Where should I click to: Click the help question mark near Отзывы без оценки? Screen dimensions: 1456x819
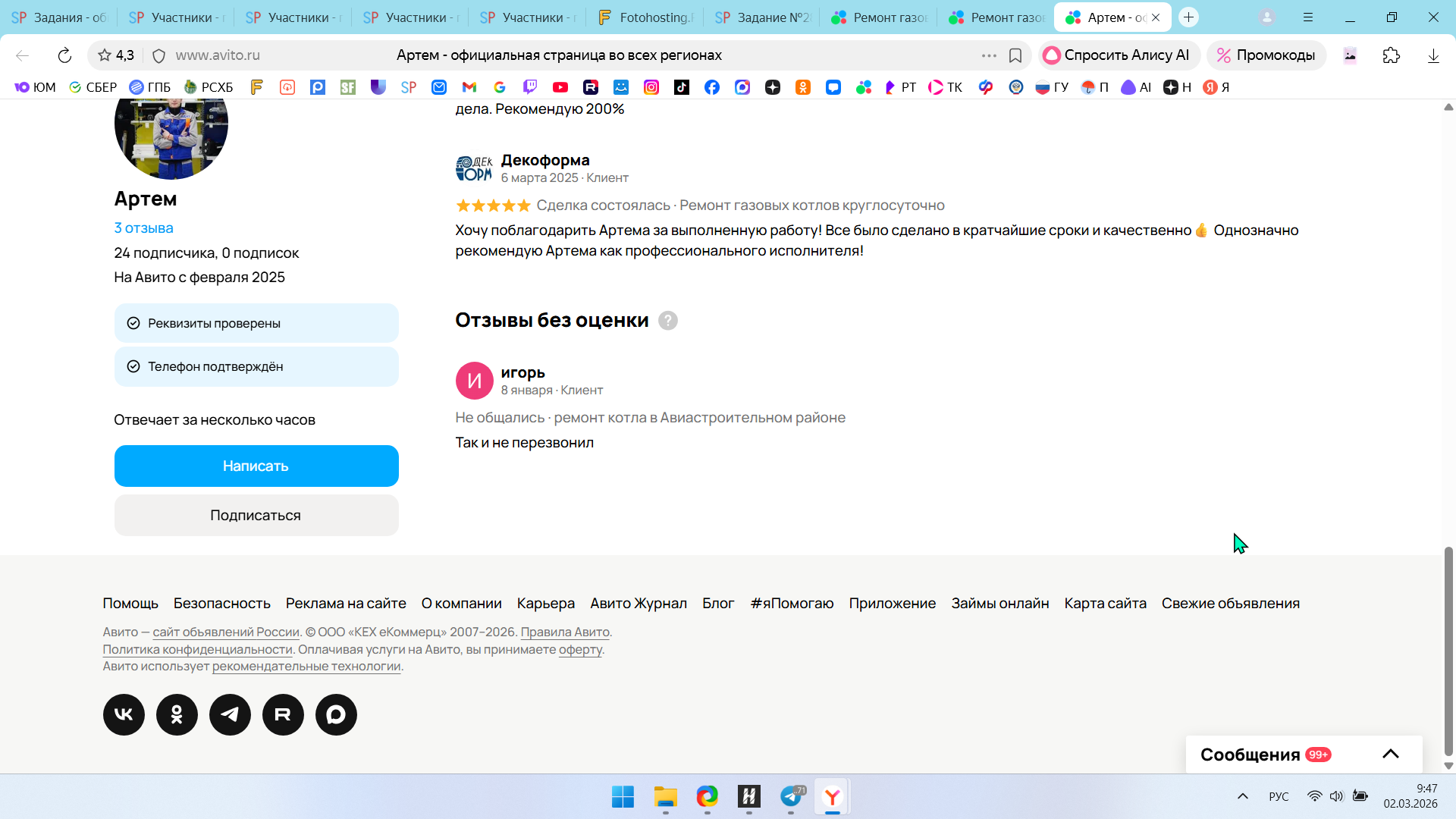point(667,321)
